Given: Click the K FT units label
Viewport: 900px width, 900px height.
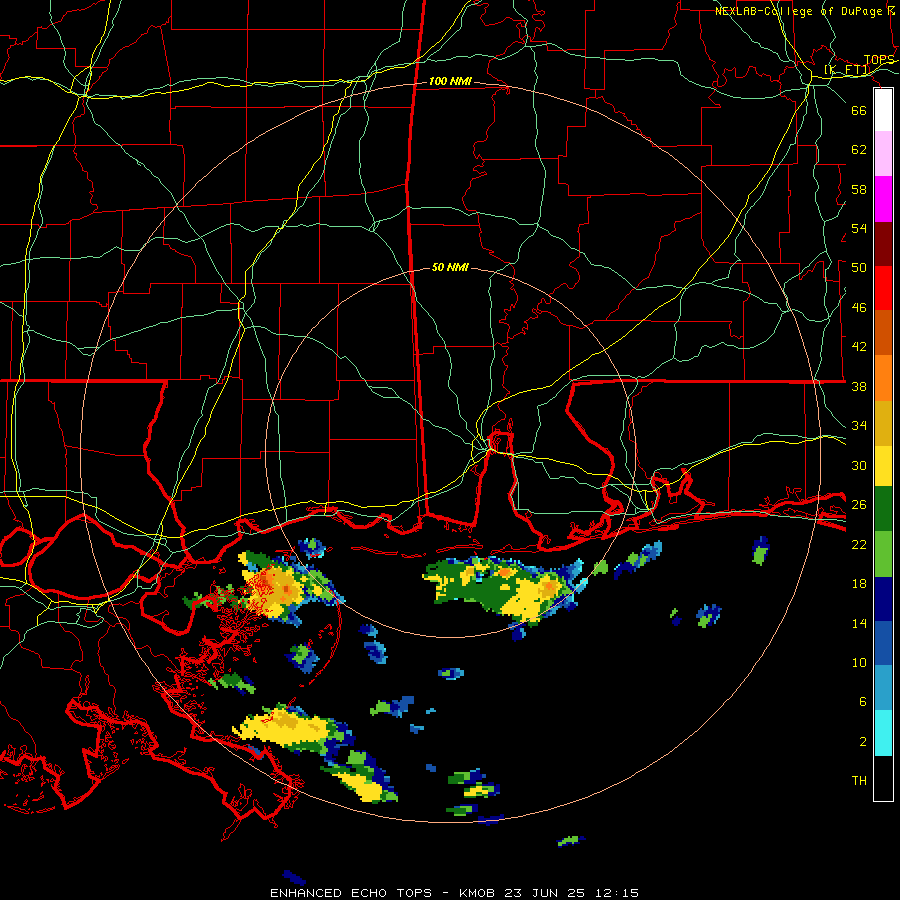Looking at the screenshot, I should pos(847,70).
